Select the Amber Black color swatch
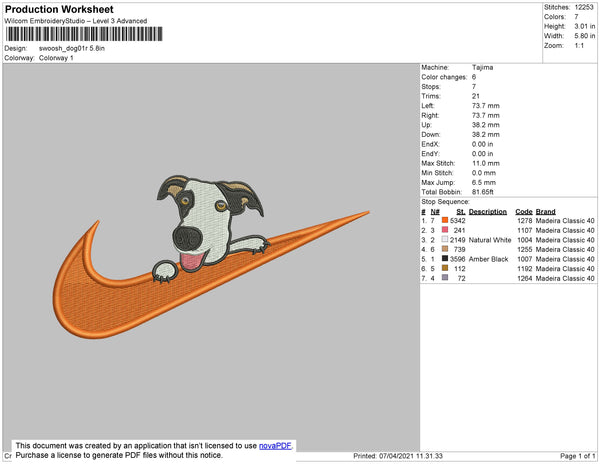The width and height of the screenshot is (600, 464). 445,258
